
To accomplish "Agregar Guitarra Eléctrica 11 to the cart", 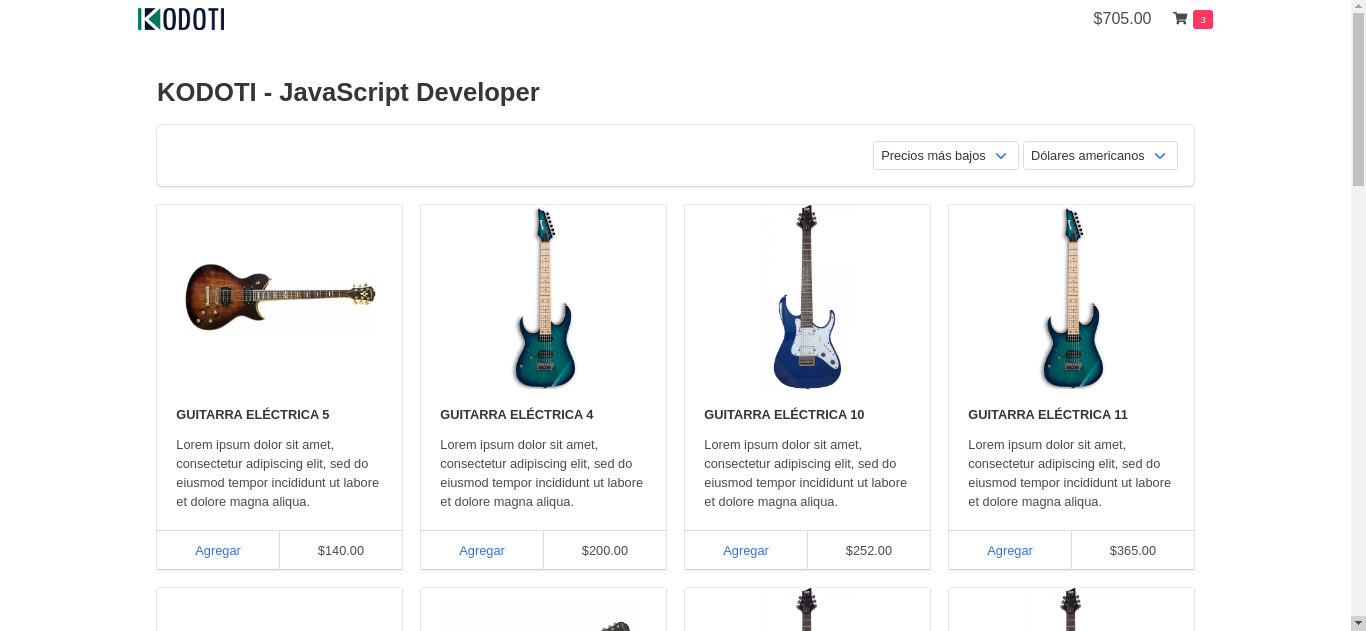I will pos(1010,550).
